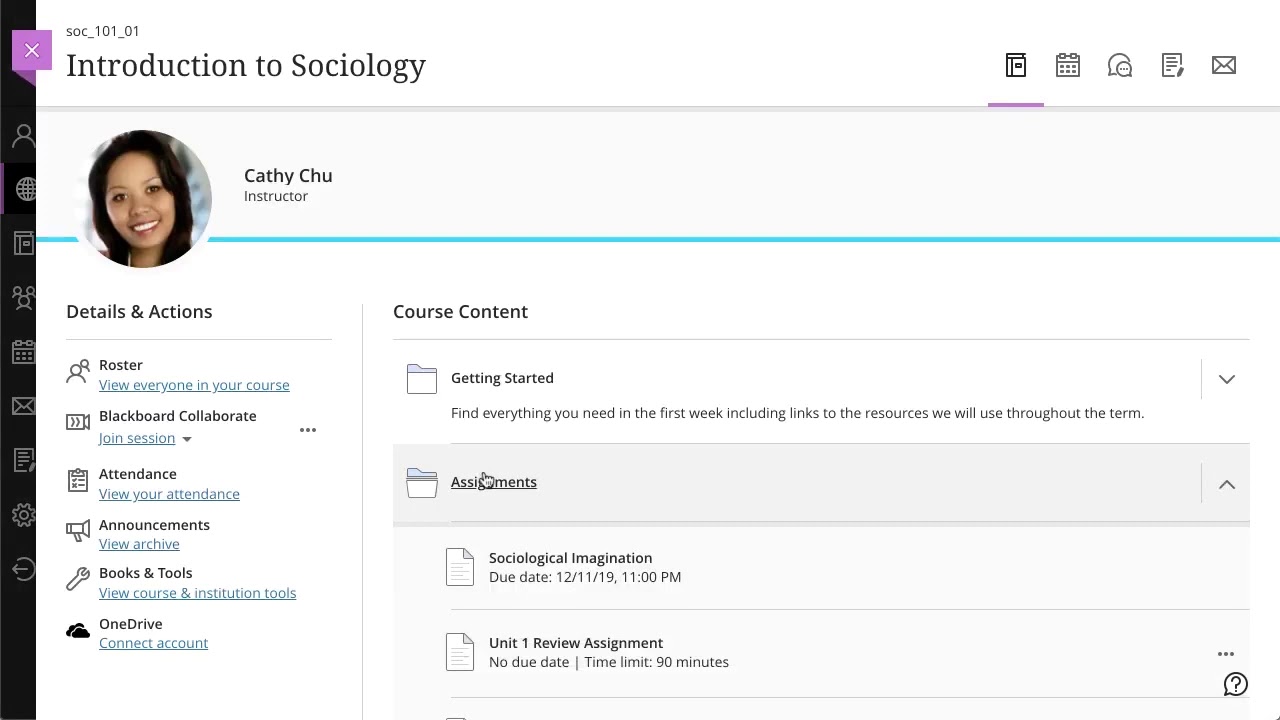
Task: Click the OneDrive cloud icon
Action: 77,631
